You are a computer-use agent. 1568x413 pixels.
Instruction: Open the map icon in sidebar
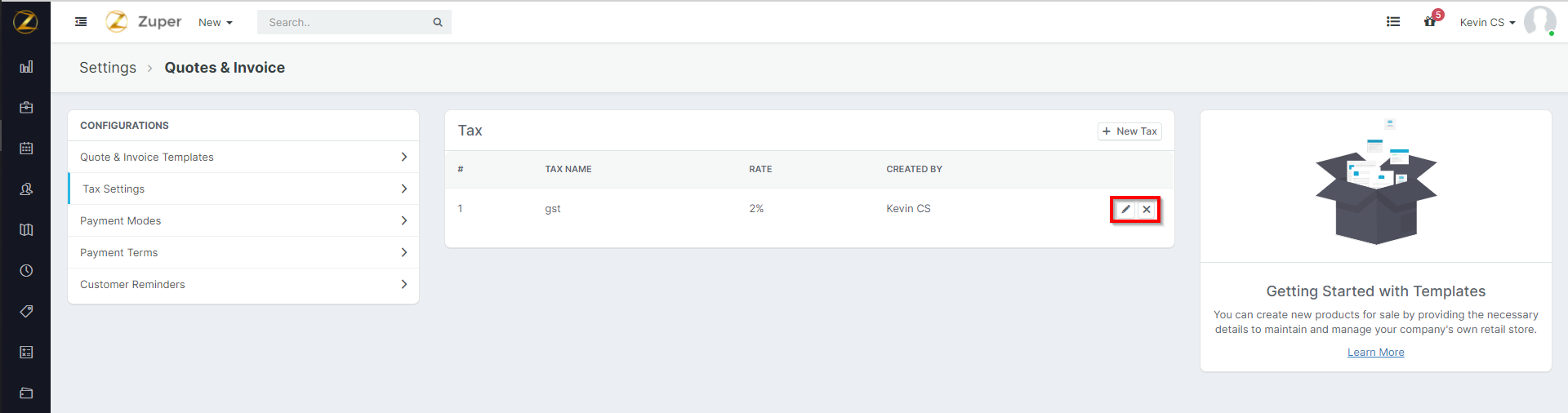click(26, 230)
